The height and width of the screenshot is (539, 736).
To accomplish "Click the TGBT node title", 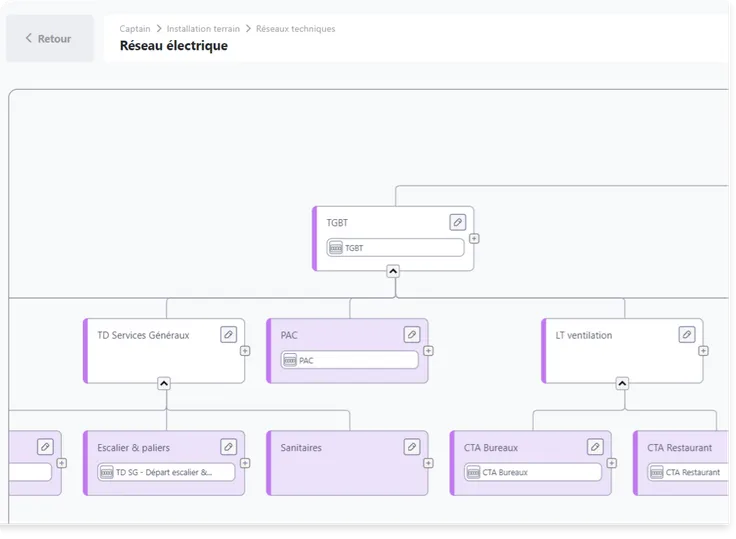I will coord(337,223).
